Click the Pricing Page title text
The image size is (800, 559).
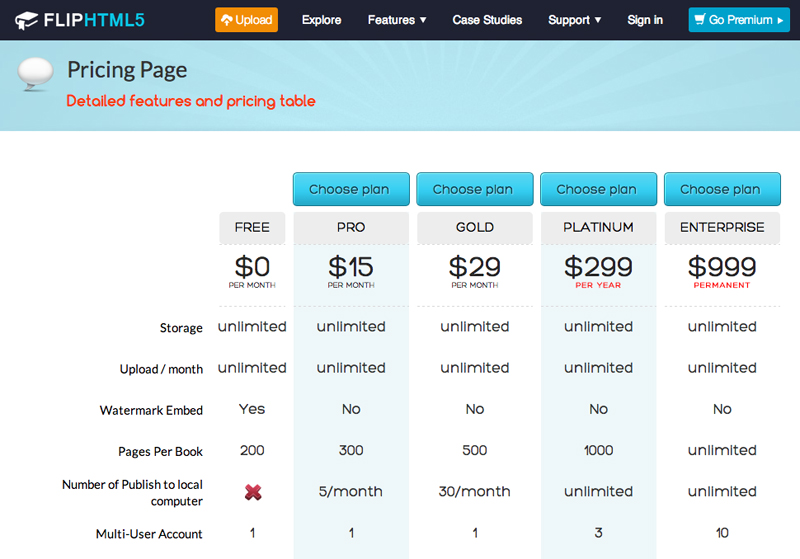[127, 71]
